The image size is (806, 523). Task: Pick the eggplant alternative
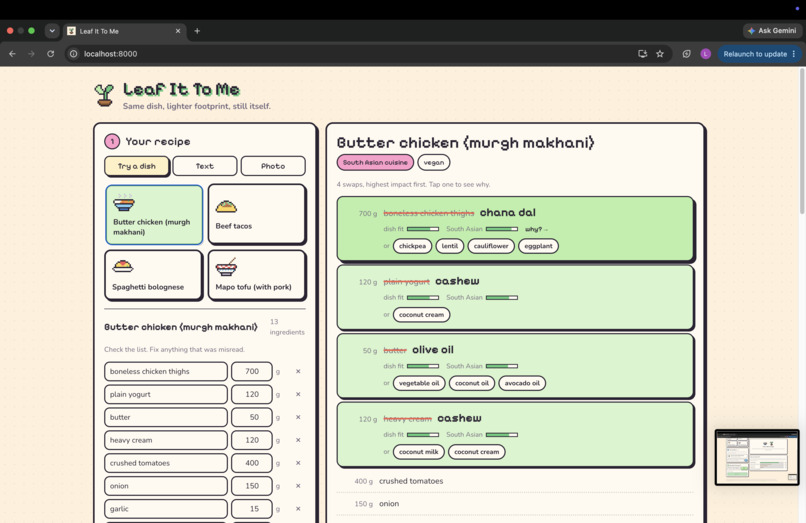tap(538, 246)
